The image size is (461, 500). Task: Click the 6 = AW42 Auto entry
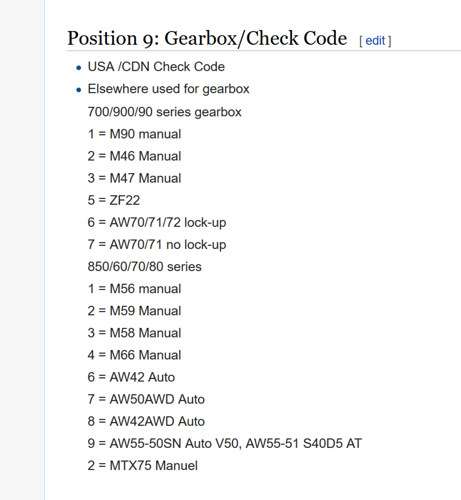point(131,377)
